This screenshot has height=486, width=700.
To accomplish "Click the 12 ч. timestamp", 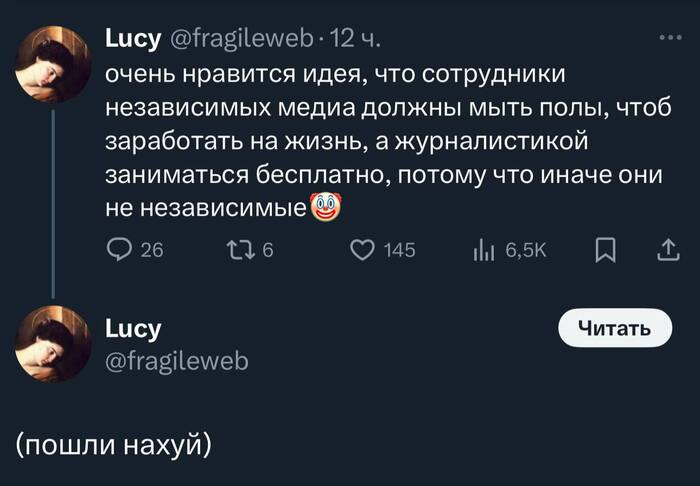I will pyautogui.click(x=353, y=40).
